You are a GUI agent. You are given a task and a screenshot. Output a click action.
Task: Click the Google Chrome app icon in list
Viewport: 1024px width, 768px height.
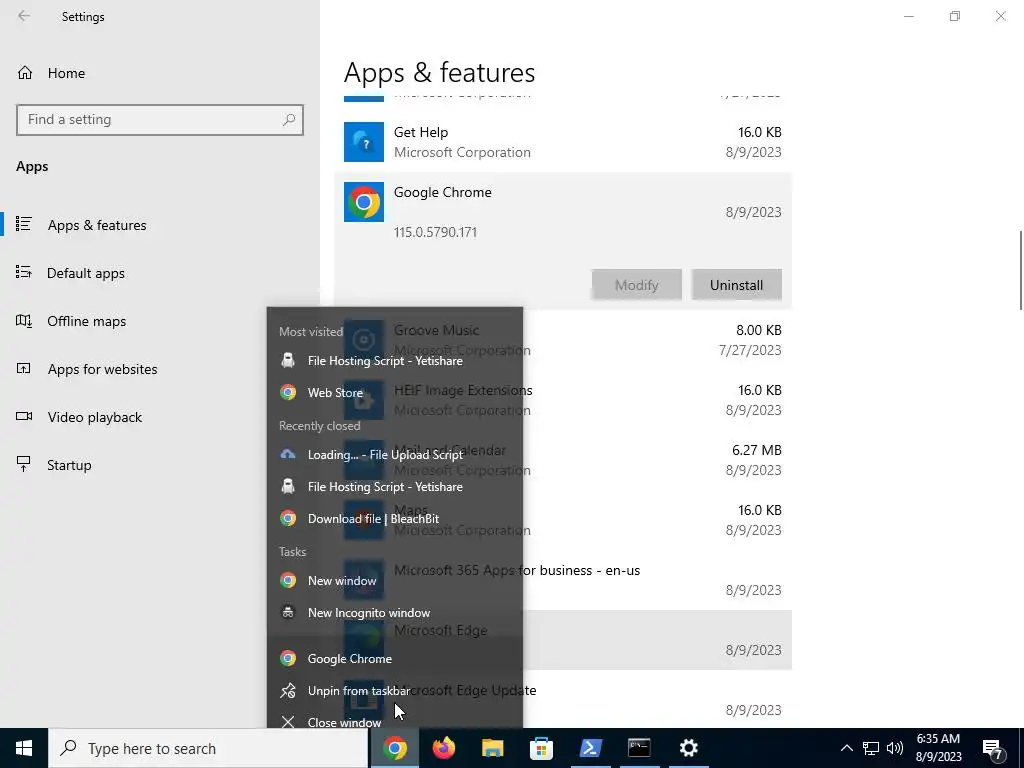[364, 202]
